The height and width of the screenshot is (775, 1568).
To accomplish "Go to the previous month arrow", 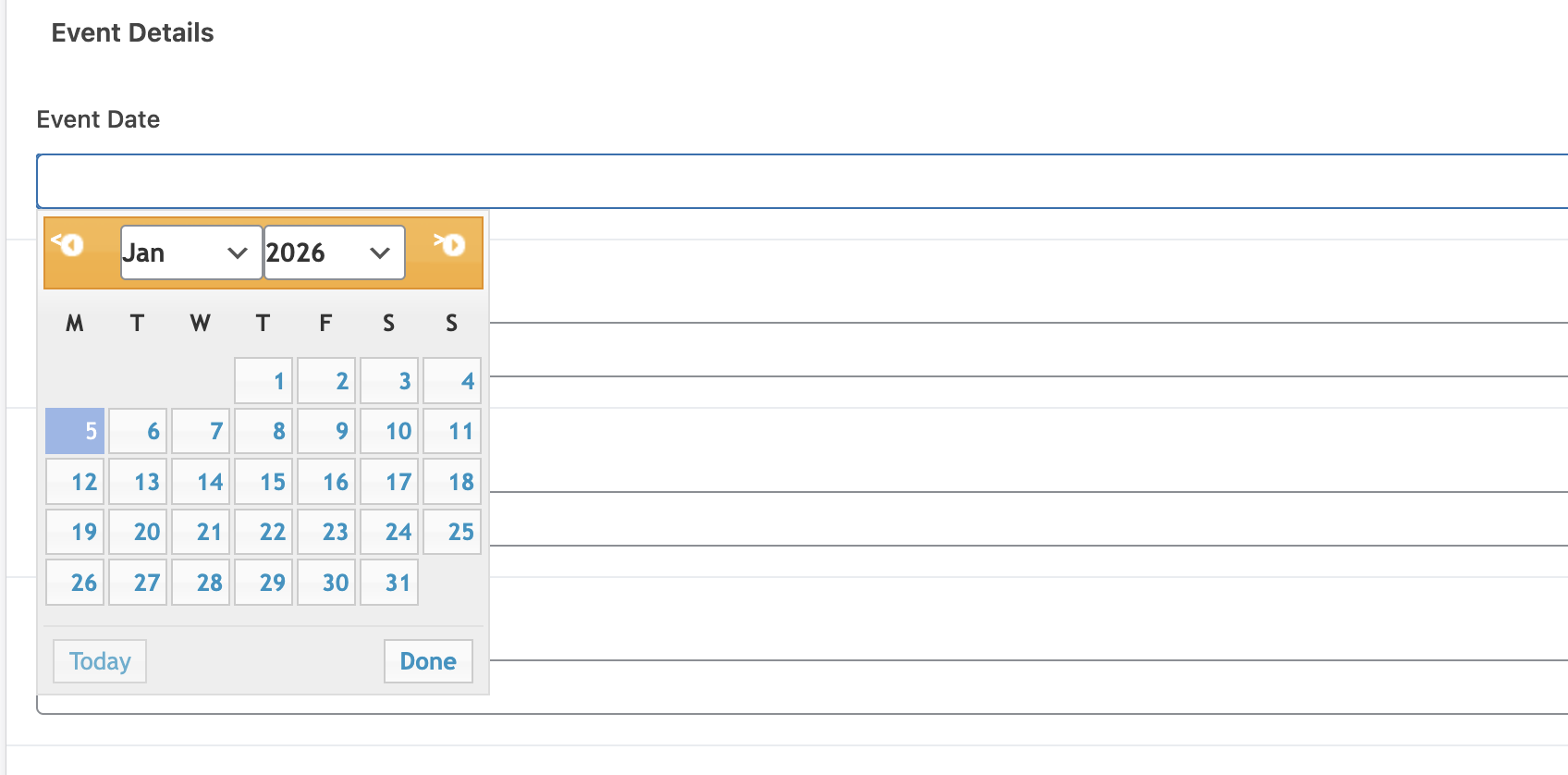I will coord(68,245).
